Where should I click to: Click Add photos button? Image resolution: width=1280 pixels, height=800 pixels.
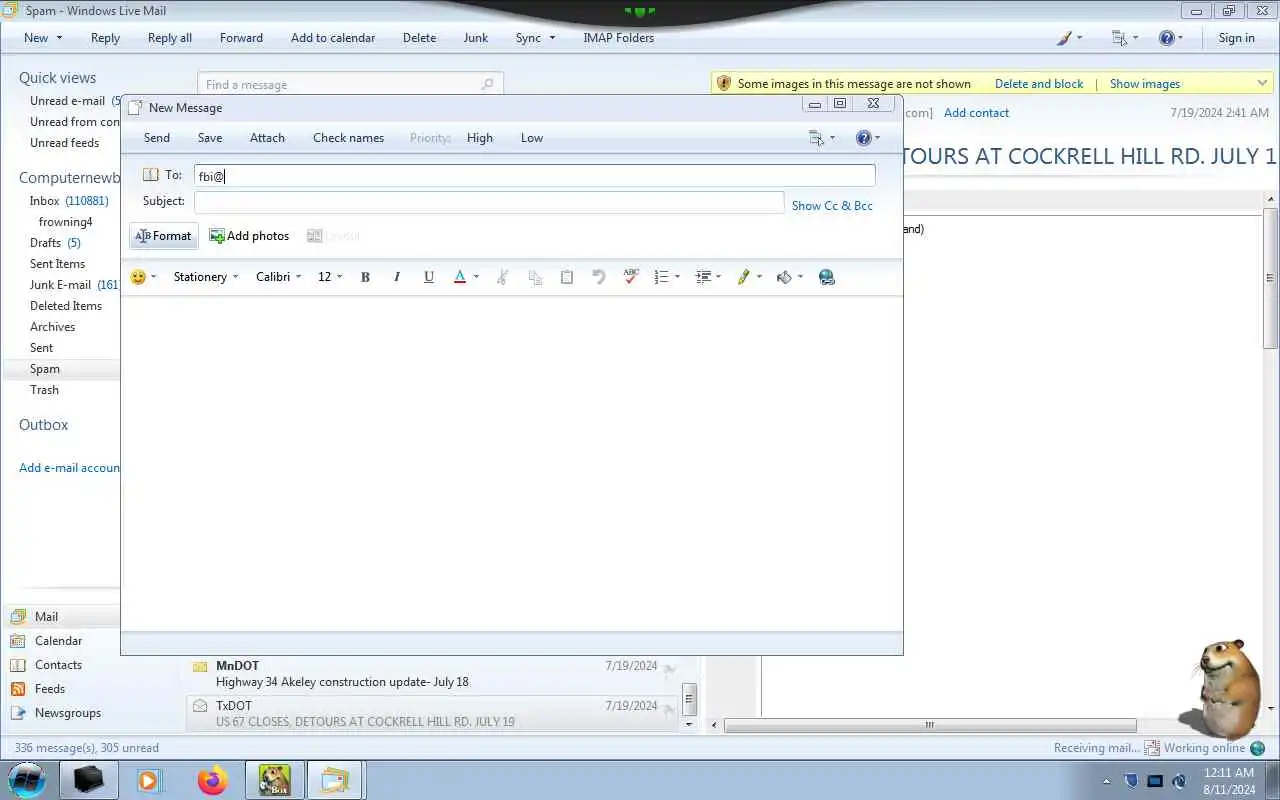[249, 236]
